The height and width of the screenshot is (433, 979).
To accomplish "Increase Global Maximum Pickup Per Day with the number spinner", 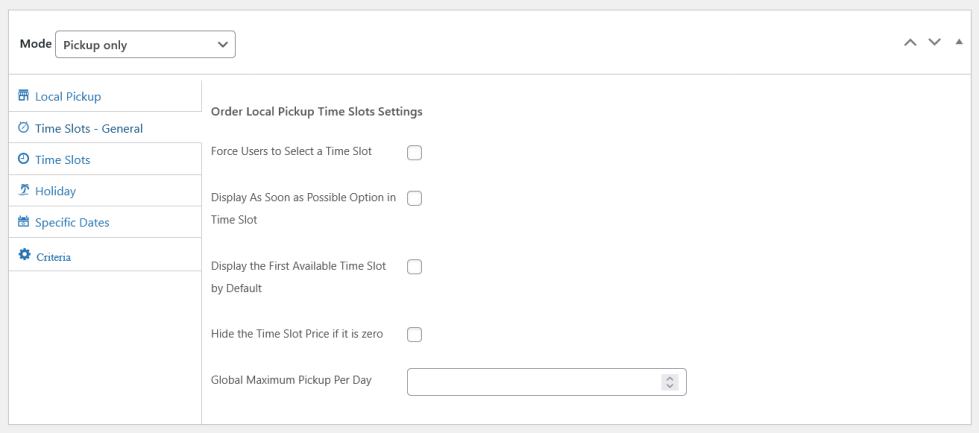I will coord(669,378).
